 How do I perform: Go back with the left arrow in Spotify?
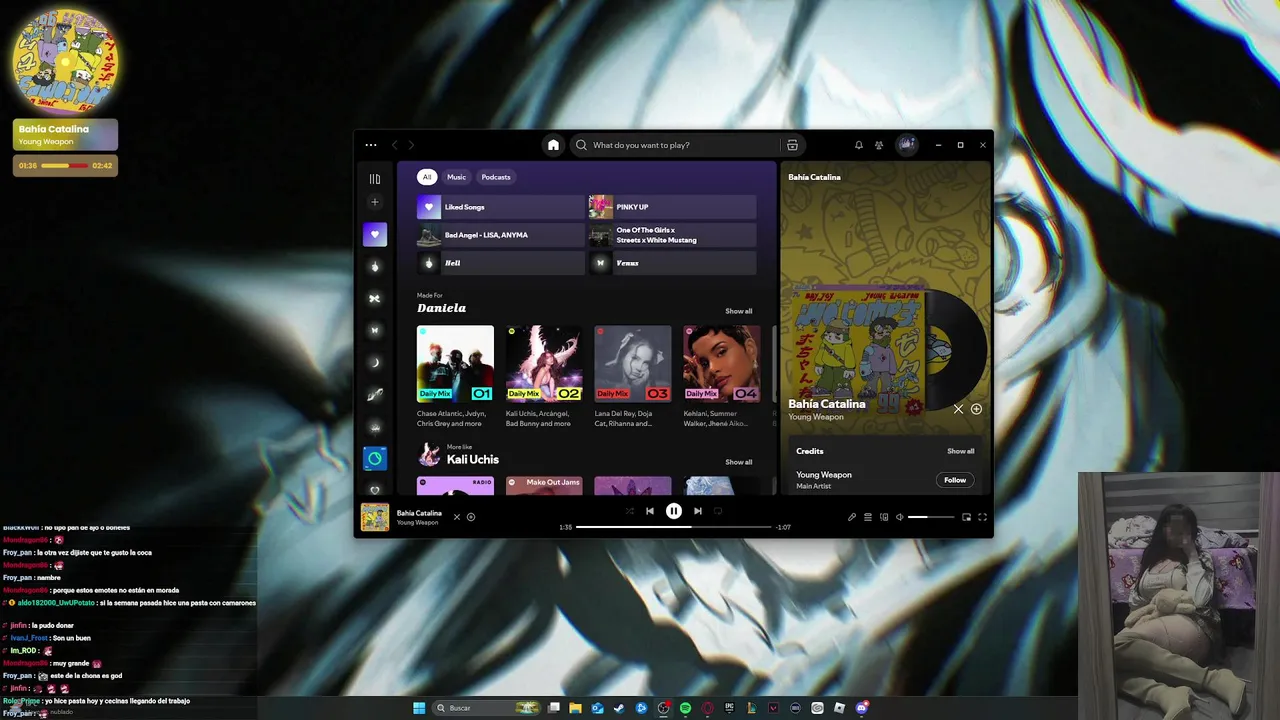click(395, 145)
